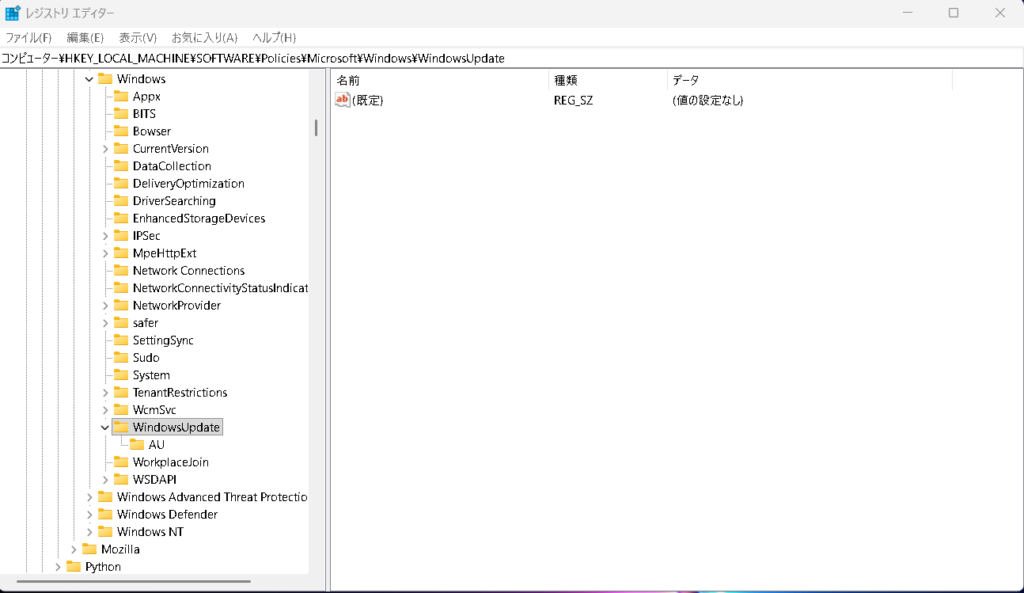
Task: Click the AU subkey folder icon
Action: [138, 445]
